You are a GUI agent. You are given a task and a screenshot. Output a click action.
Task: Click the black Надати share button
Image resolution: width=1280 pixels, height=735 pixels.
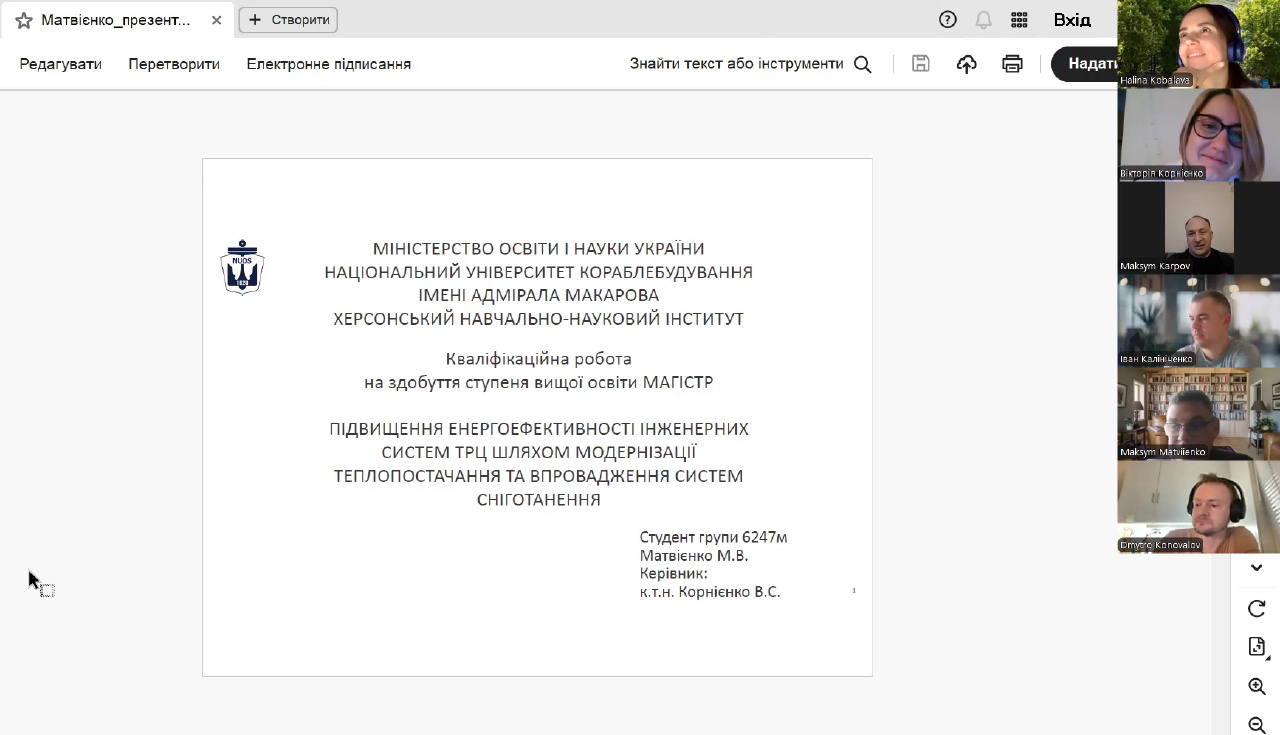point(1087,64)
